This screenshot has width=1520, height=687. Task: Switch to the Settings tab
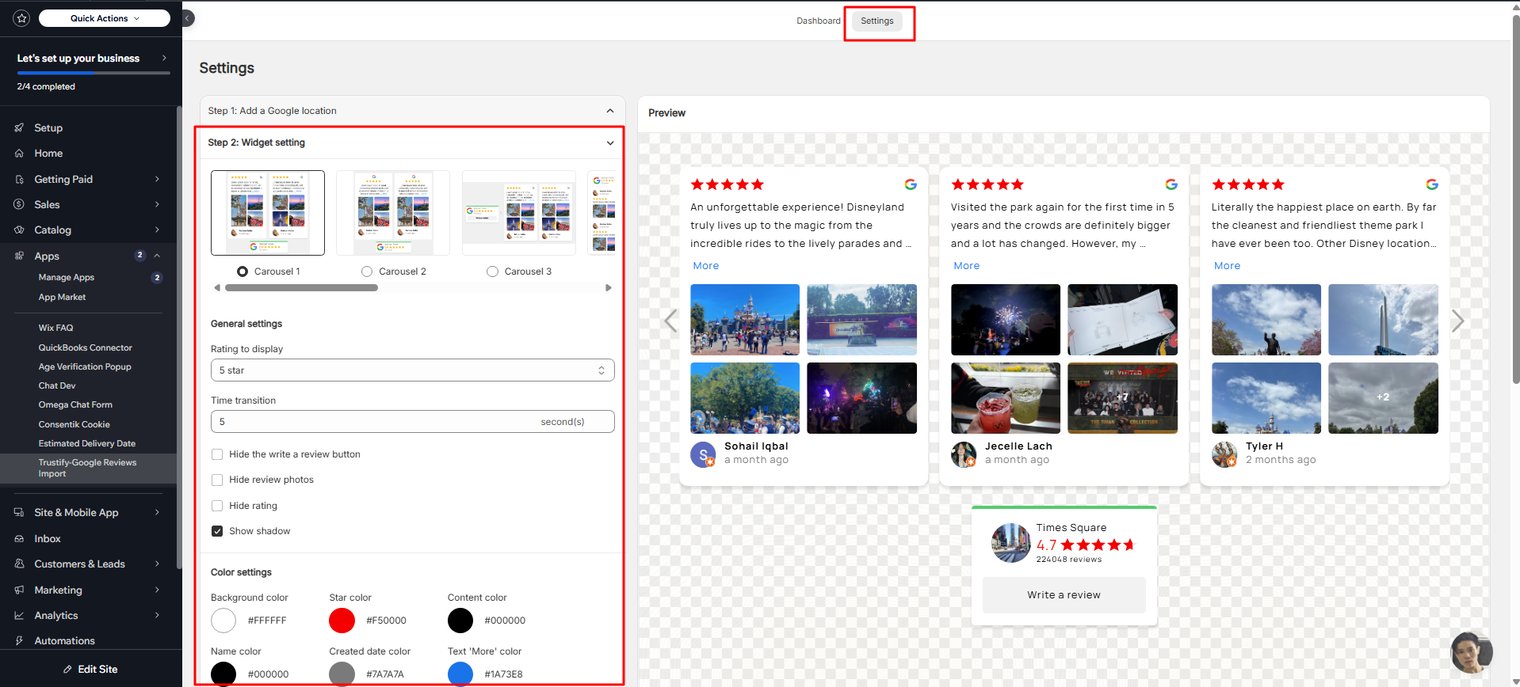click(x=877, y=21)
